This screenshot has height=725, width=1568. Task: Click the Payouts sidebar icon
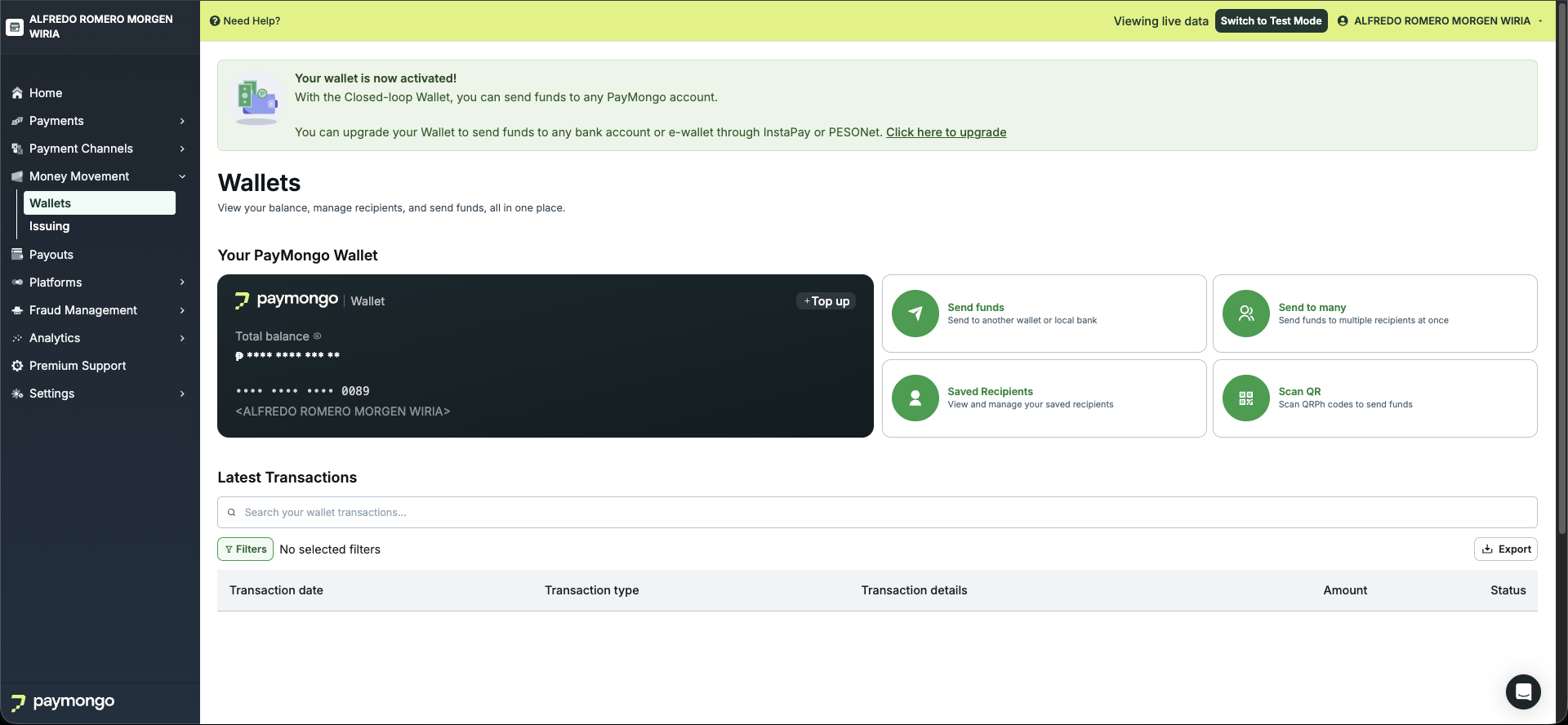(x=17, y=255)
